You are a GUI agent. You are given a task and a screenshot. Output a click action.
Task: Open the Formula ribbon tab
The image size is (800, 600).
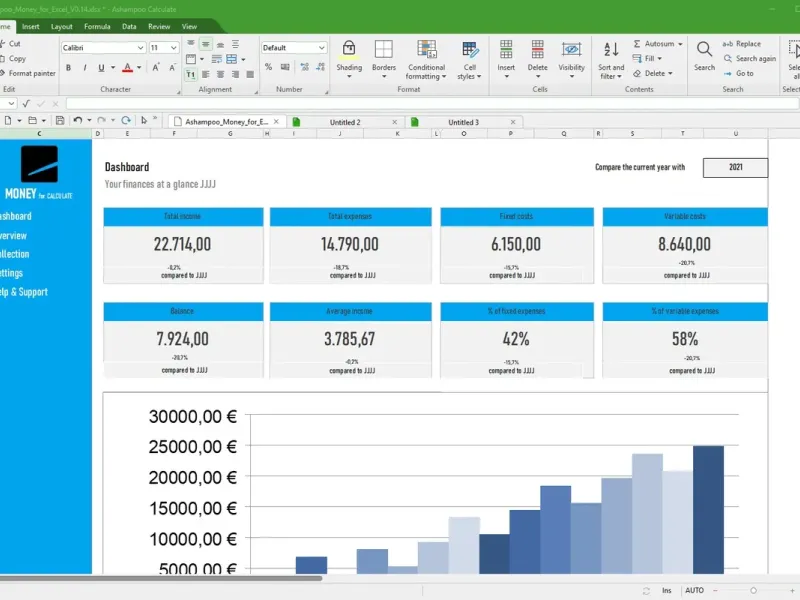97,26
